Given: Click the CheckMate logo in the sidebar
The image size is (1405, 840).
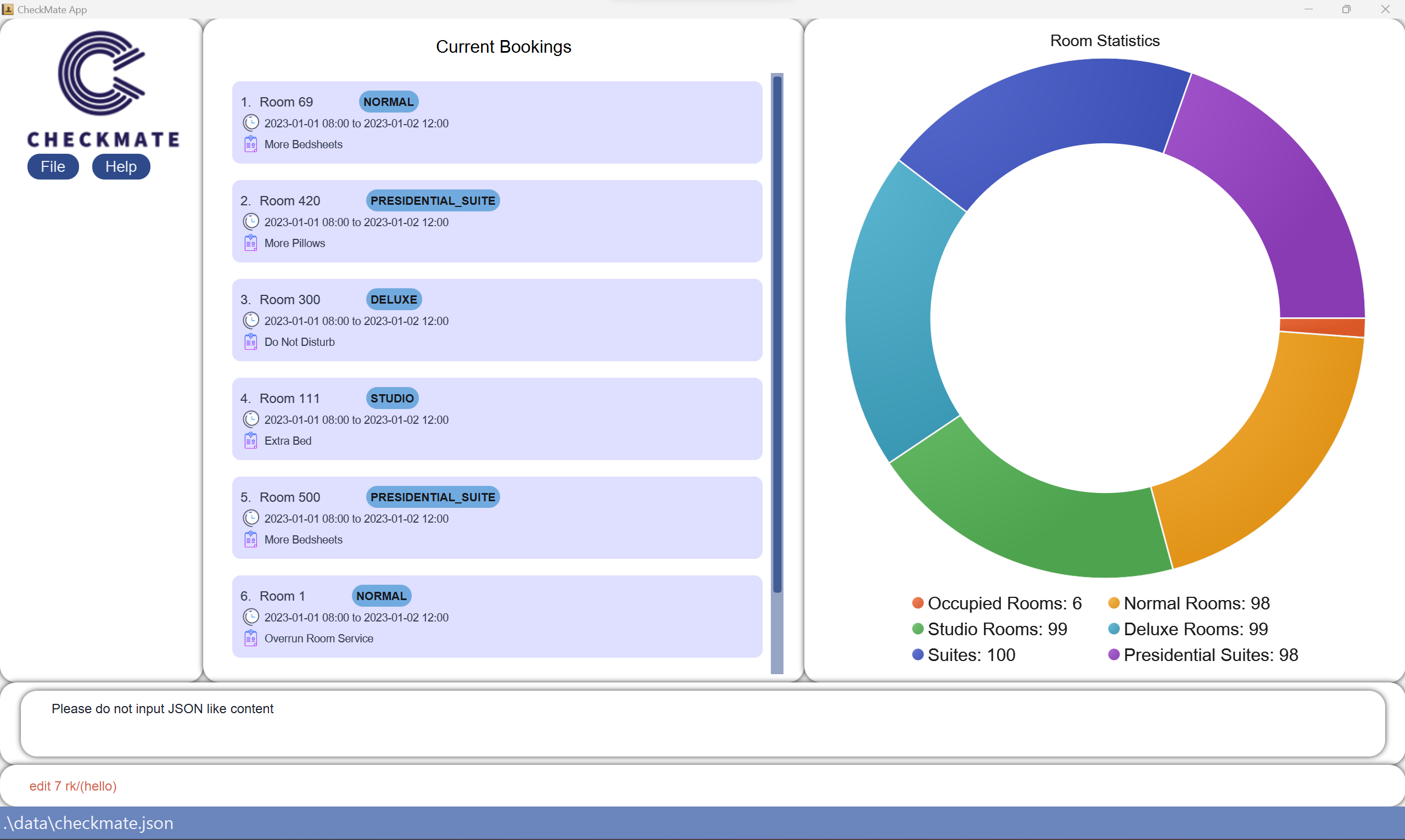Looking at the screenshot, I should pyautogui.click(x=102, y=74).
